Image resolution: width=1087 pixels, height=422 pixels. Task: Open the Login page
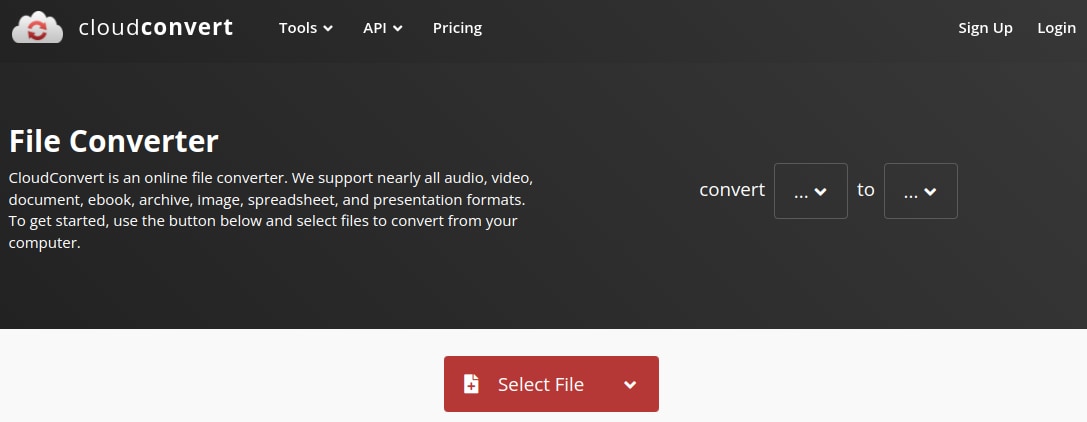pyautogui.click(x=1056, y=28)
